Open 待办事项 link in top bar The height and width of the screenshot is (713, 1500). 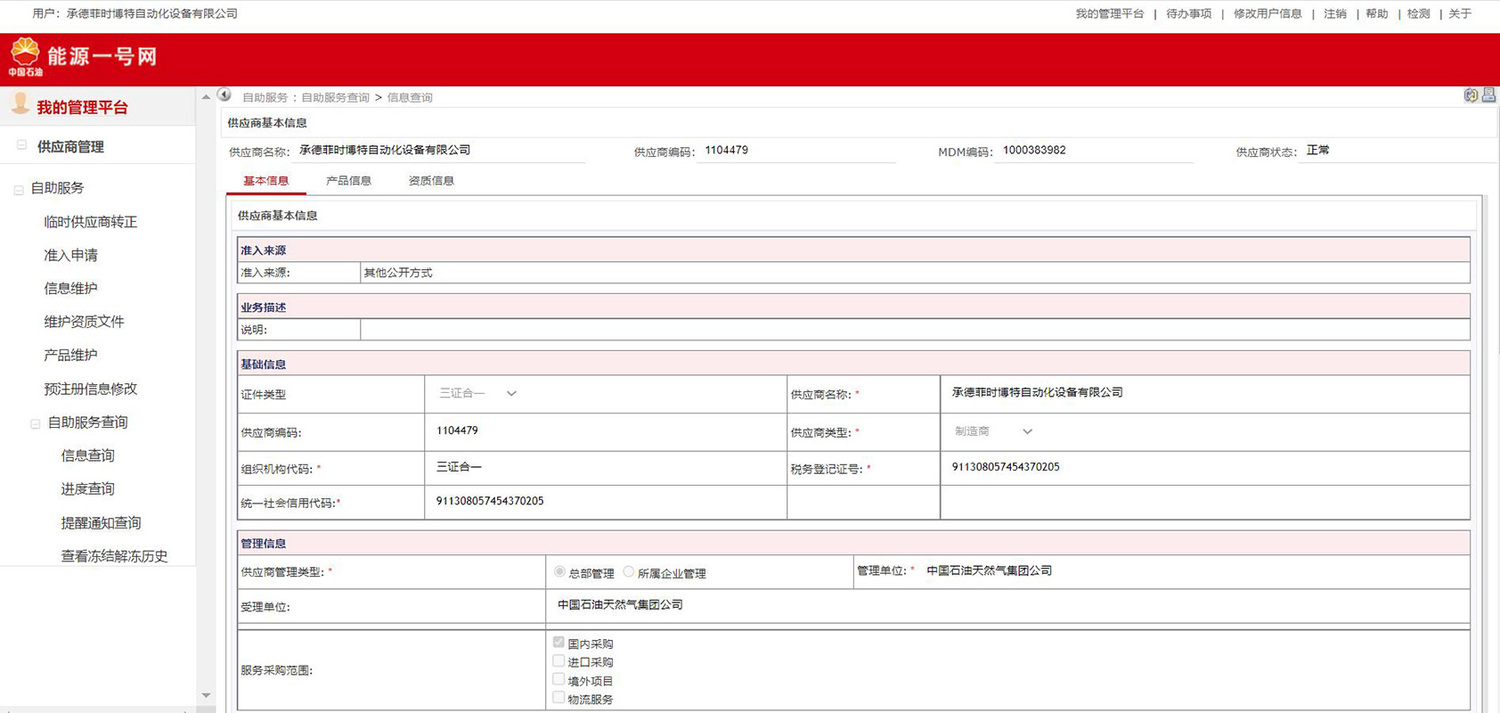[1189, 14]
